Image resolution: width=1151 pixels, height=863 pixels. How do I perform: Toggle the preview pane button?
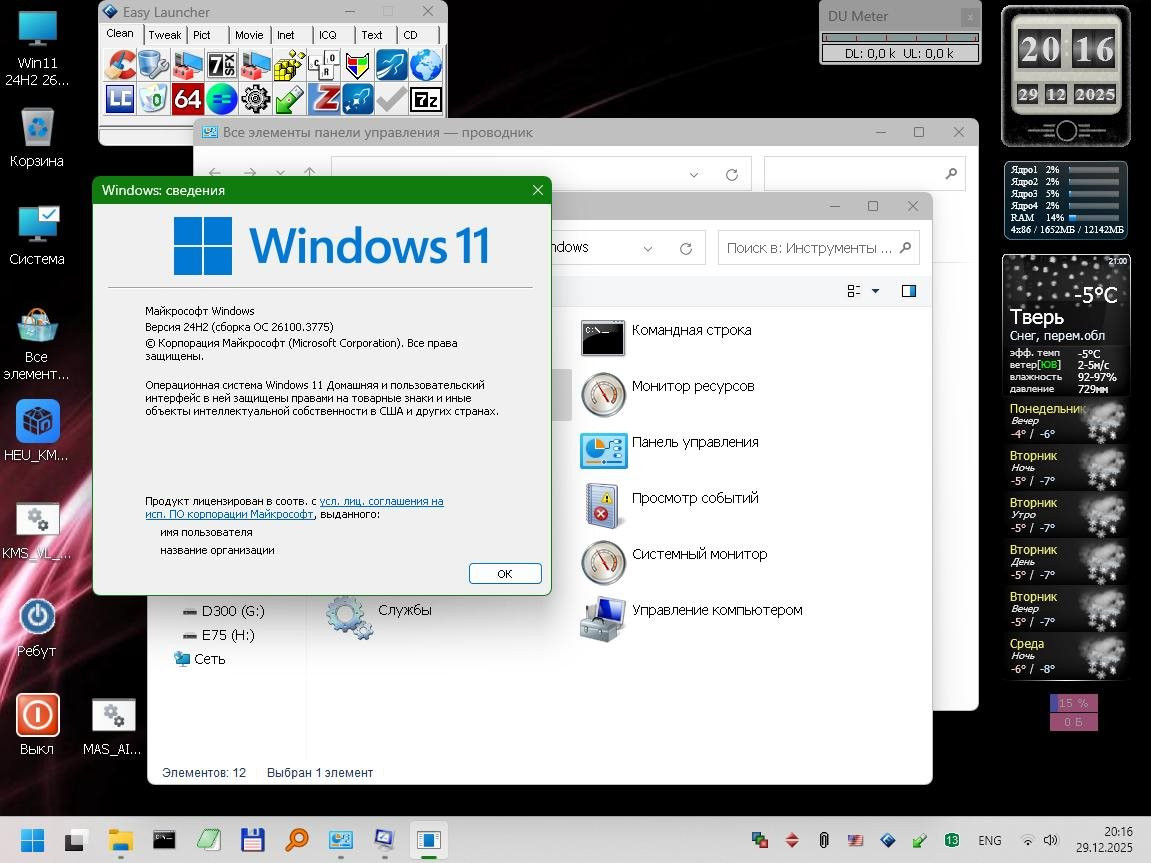pyautogui.click(x=909, y=291)
